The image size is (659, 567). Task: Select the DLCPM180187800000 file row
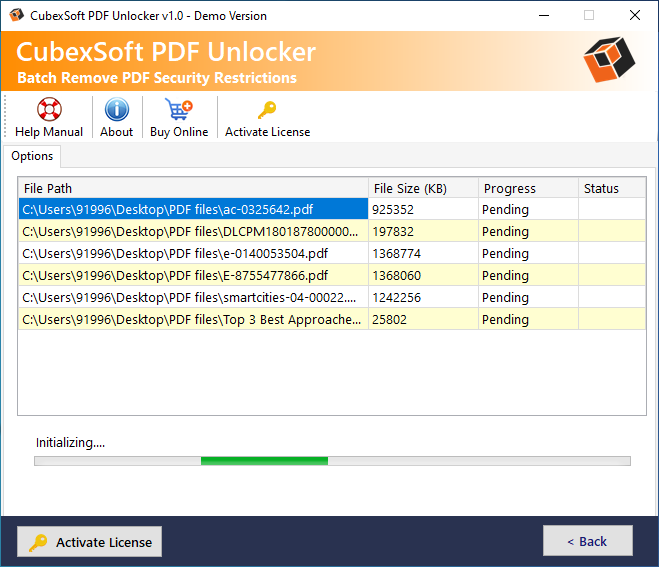193,232
